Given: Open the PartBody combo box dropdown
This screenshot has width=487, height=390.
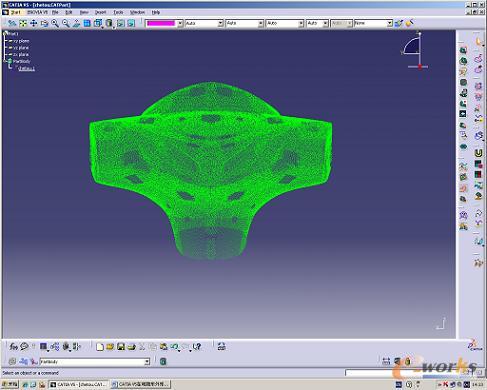Looking at the screenshot, I should [147, 362].
